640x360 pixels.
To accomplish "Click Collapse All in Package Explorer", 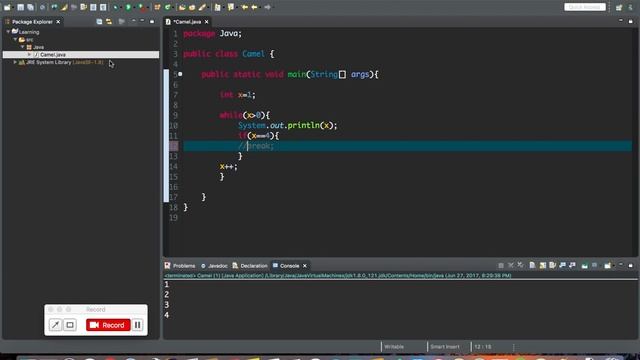I will [99, 22].
